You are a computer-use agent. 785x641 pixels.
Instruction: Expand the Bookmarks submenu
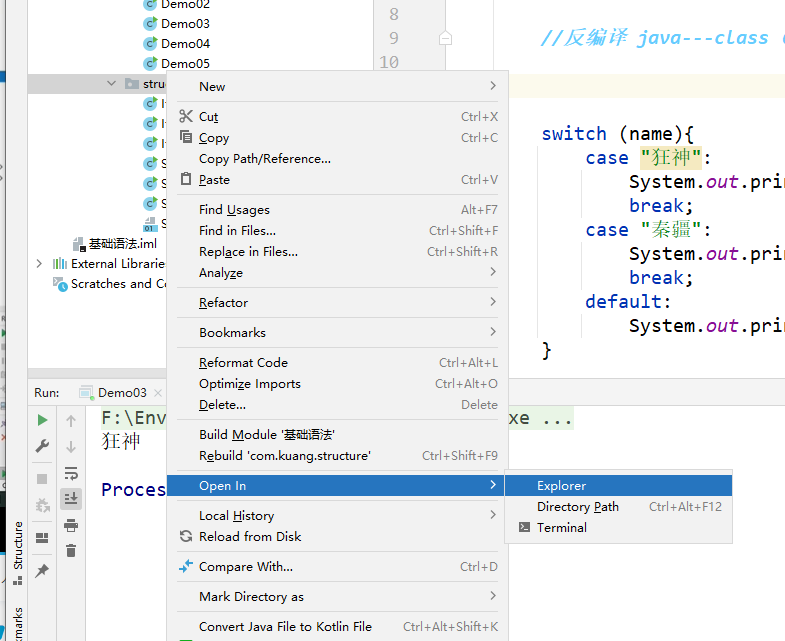coord(337,333)
